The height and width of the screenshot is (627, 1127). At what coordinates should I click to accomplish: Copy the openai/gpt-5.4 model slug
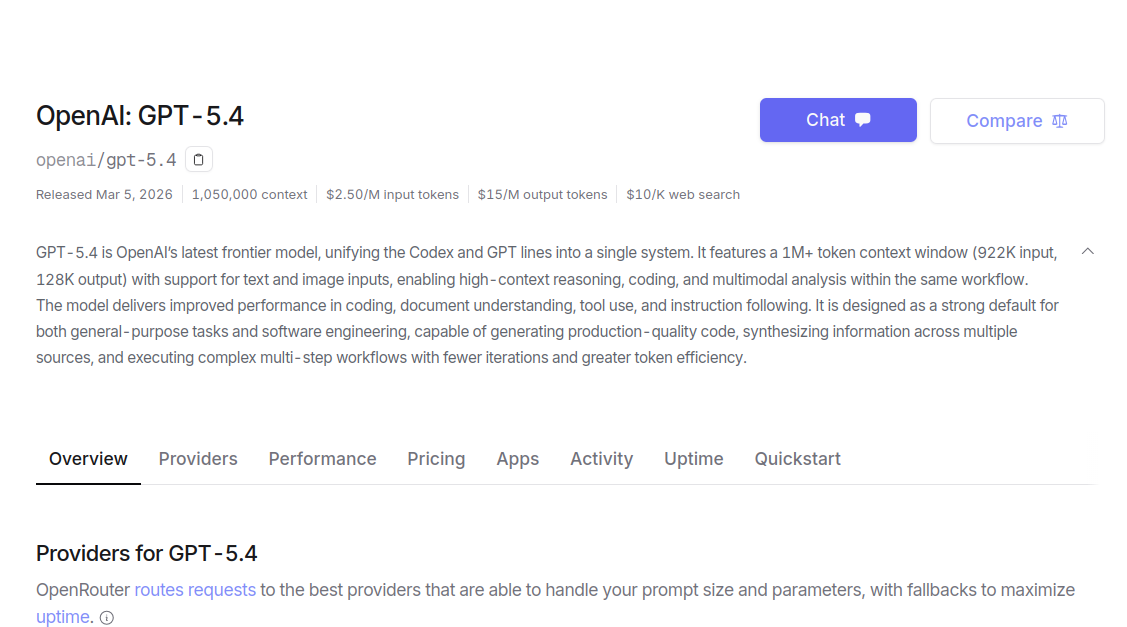point(199,160)
